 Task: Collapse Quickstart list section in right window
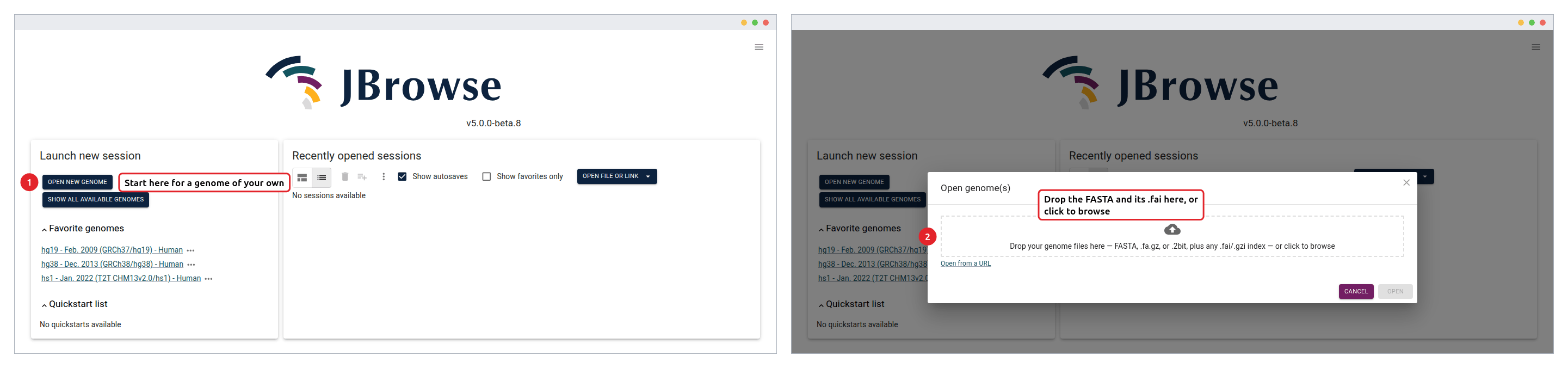pyautogui.click(x=820, y=305)
